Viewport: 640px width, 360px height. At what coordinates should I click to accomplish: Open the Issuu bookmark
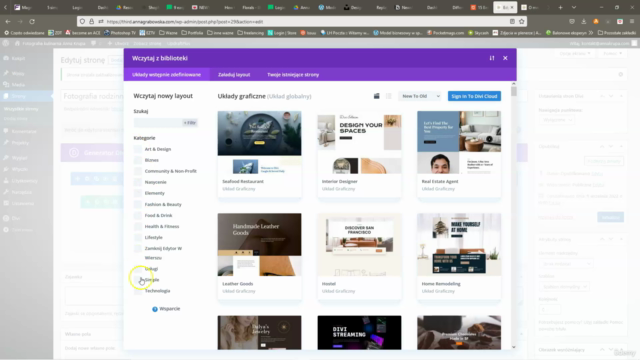point(308,33)
